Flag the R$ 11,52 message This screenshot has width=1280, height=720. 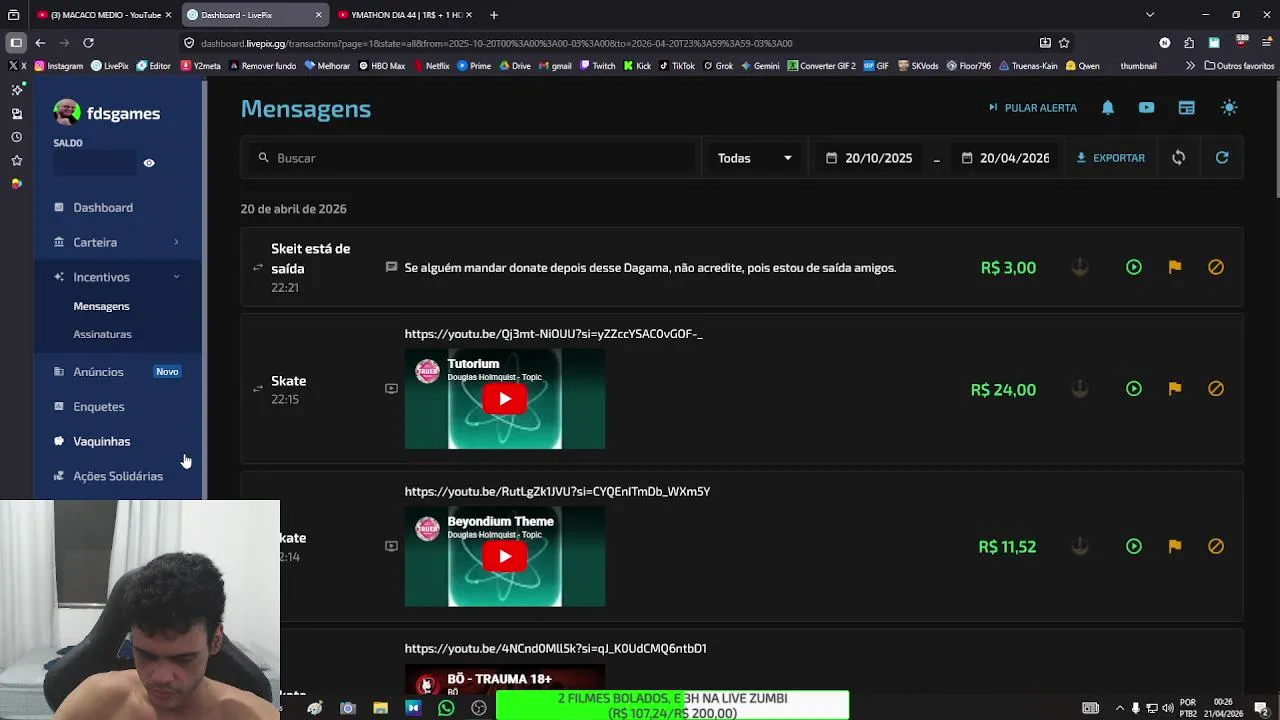[1175, 547]
